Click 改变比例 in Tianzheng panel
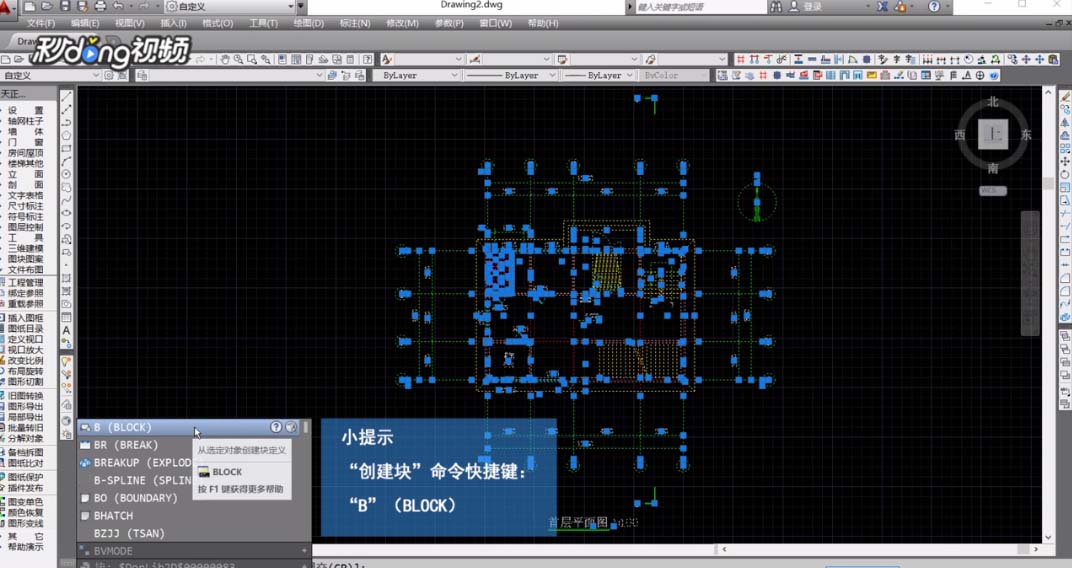The image size is (1072, 568). [x=25, y=360]
